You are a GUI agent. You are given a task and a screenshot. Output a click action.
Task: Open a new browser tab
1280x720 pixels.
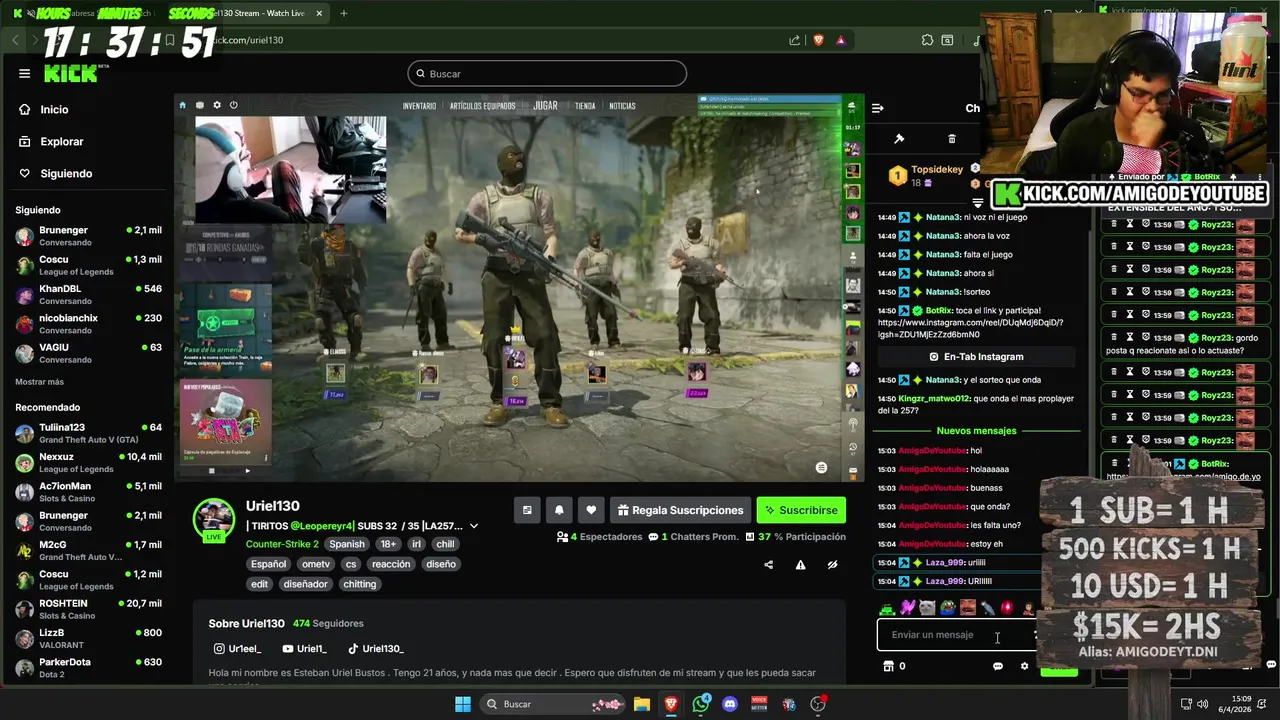[x=343, y=13]
